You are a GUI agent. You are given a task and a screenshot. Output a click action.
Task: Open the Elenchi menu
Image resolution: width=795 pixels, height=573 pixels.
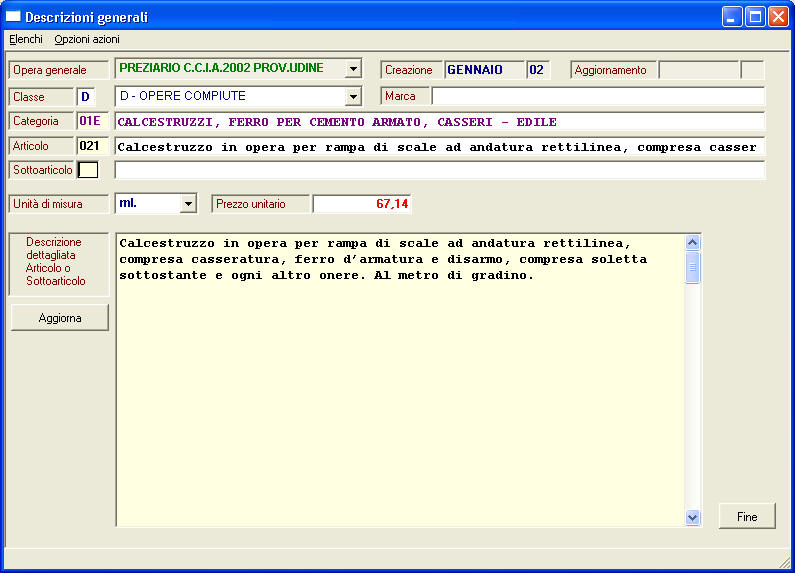(x=26, y=39)
